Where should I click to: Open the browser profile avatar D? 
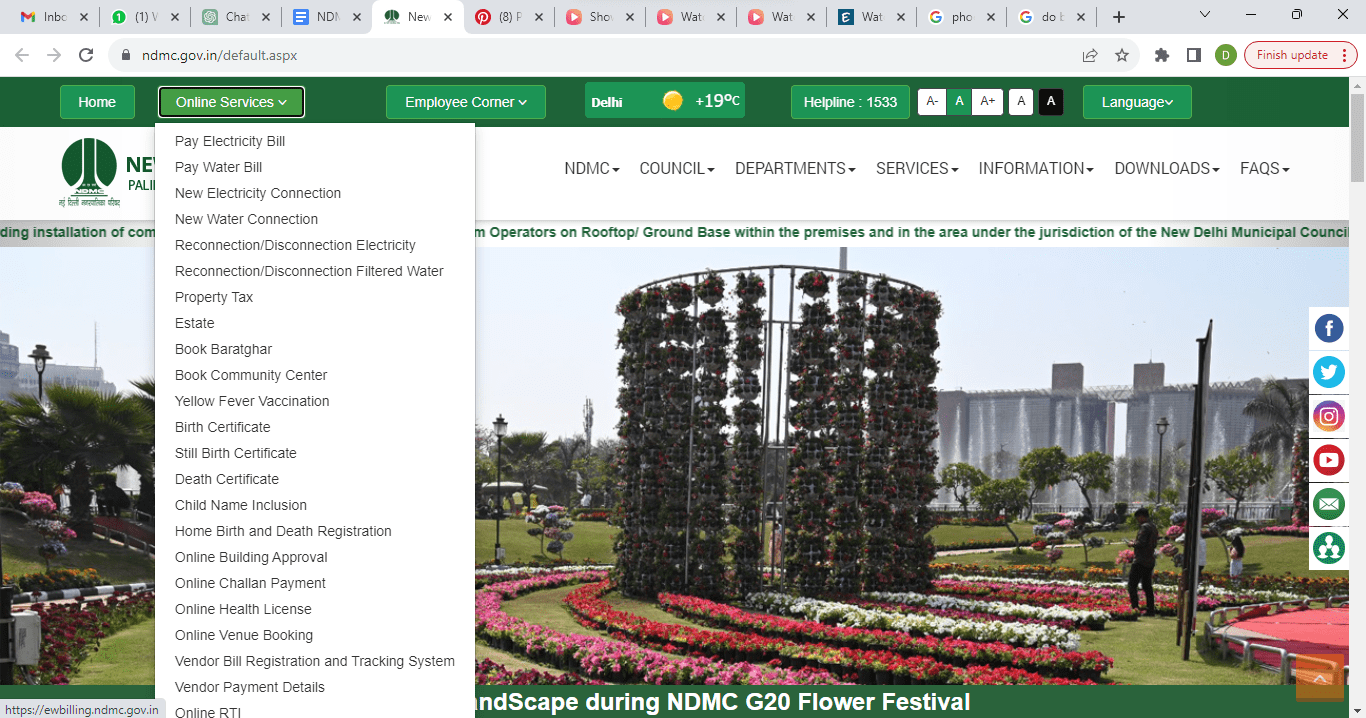[x=1226, y=55]
